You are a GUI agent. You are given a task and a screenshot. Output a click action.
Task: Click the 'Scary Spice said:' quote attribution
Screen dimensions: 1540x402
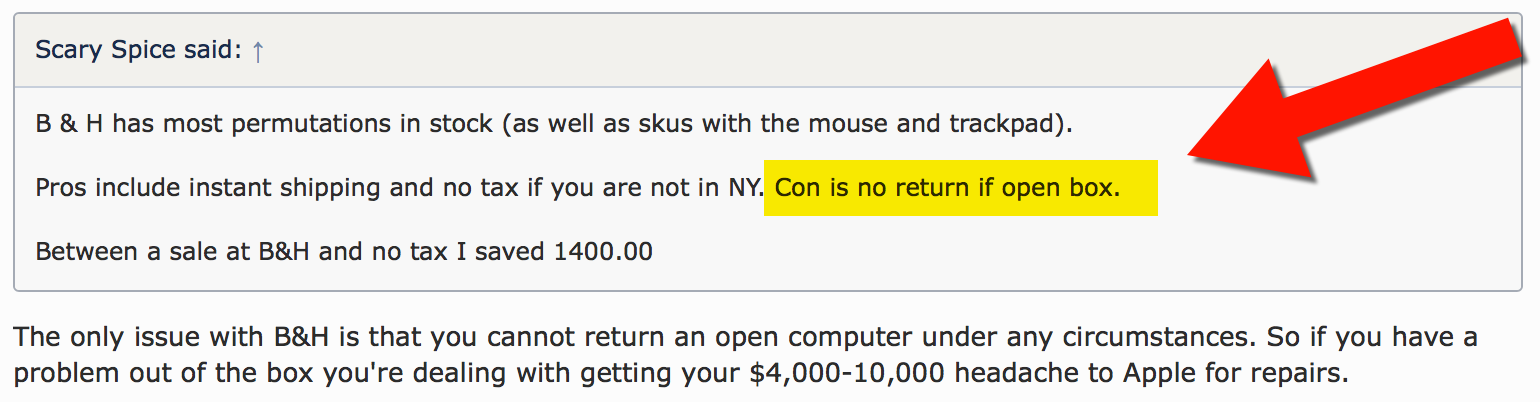click(139, 50)
